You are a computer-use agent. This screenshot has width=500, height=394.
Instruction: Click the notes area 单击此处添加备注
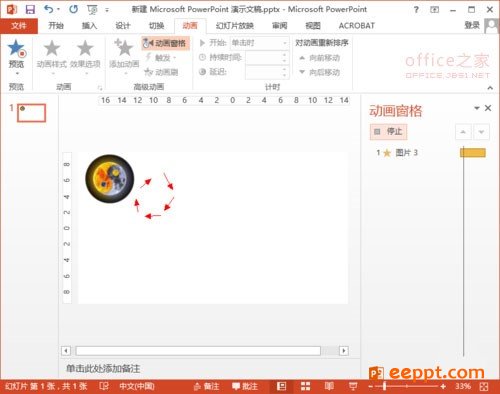coord(103,368)
